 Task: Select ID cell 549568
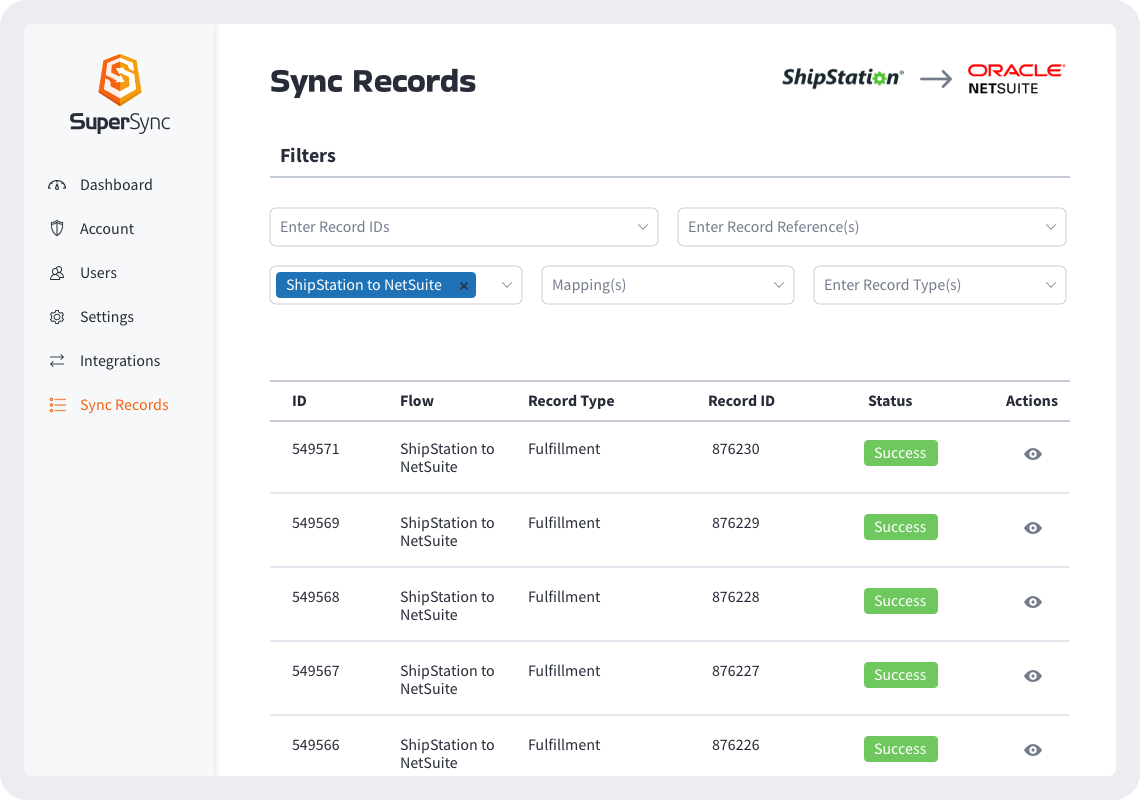tap(316, 597)
